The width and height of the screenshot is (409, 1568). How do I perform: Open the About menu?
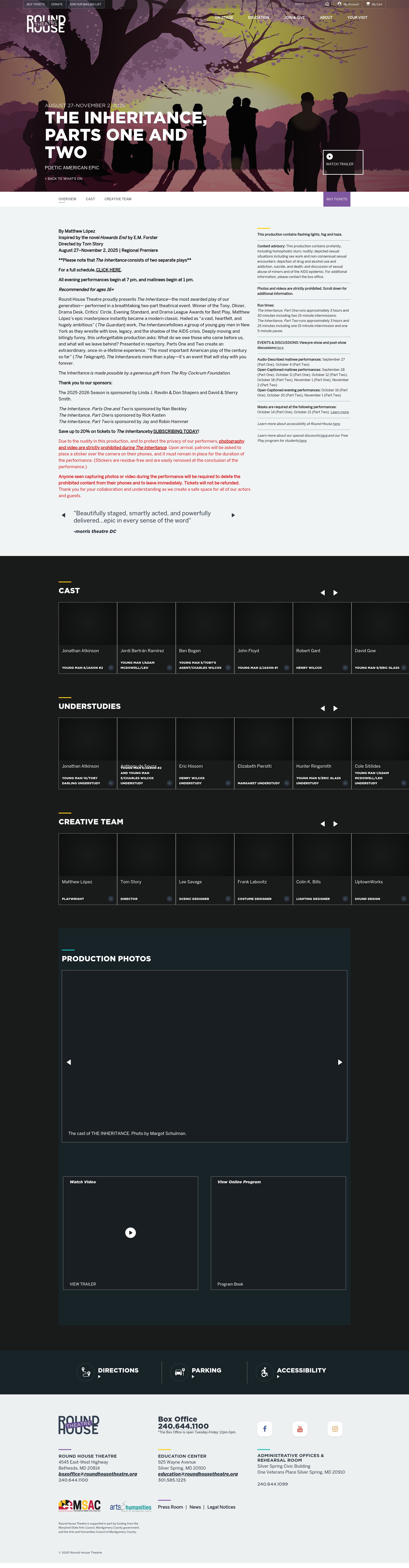point(326,18)
